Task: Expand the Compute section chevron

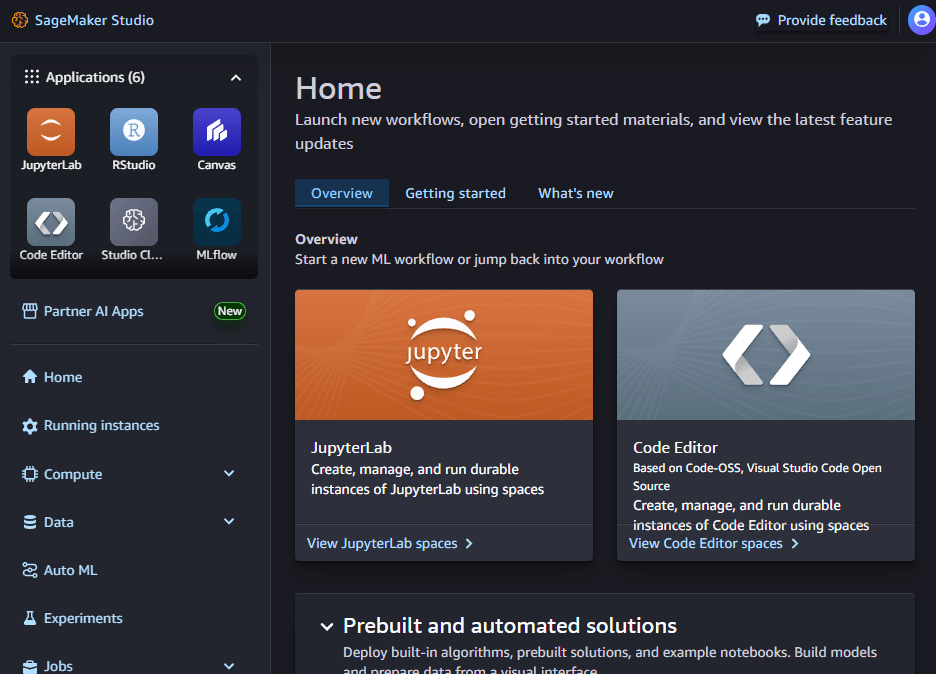Action: (229, 473)
